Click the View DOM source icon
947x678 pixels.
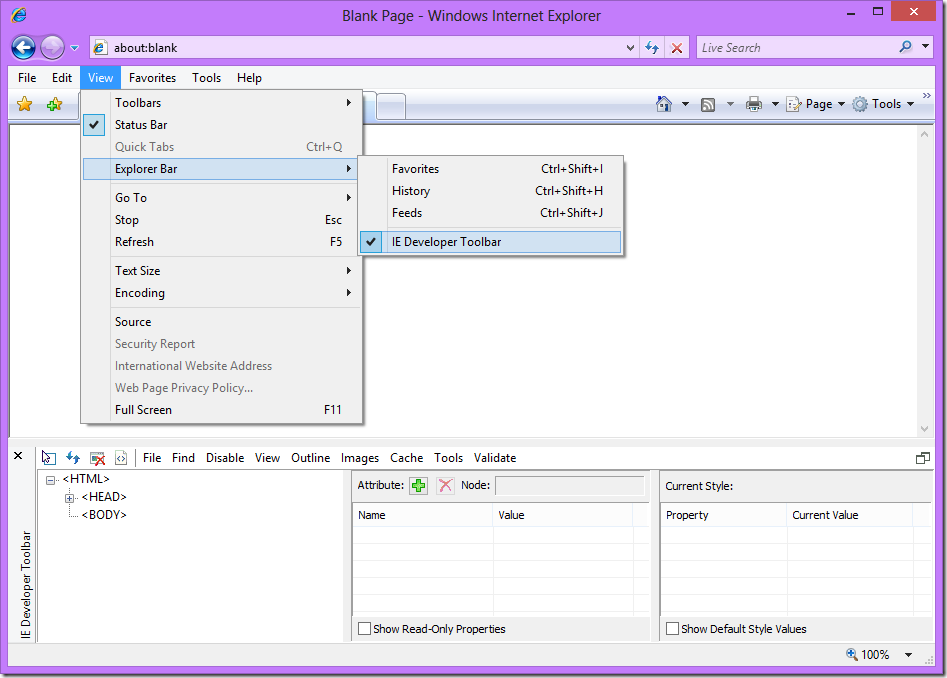point(121,458)
